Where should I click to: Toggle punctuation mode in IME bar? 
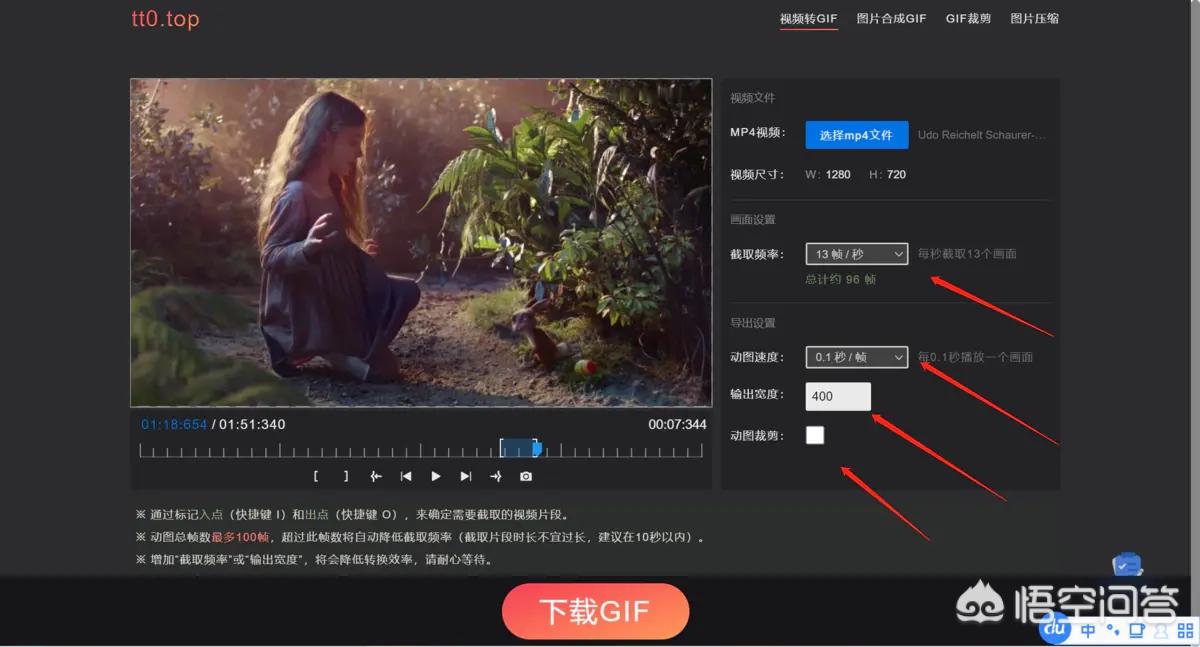1112,631
